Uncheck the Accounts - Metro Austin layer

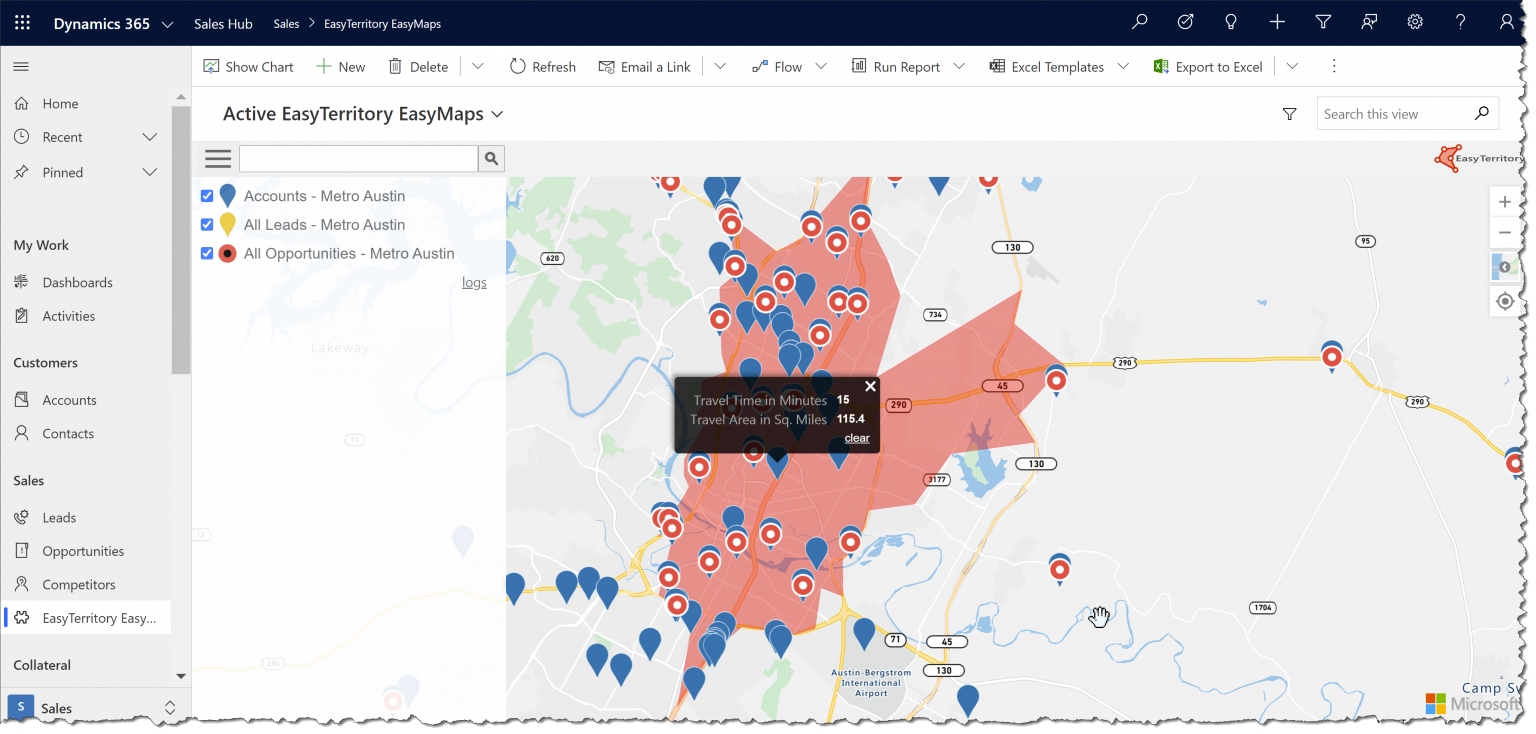click(207, 195)
